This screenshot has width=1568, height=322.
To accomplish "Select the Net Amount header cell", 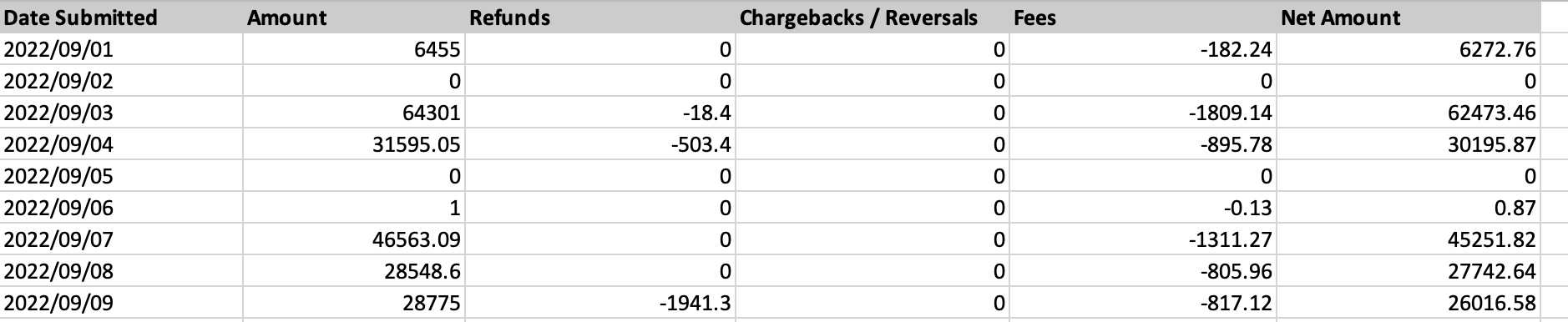I will (x=1409, y=18).
